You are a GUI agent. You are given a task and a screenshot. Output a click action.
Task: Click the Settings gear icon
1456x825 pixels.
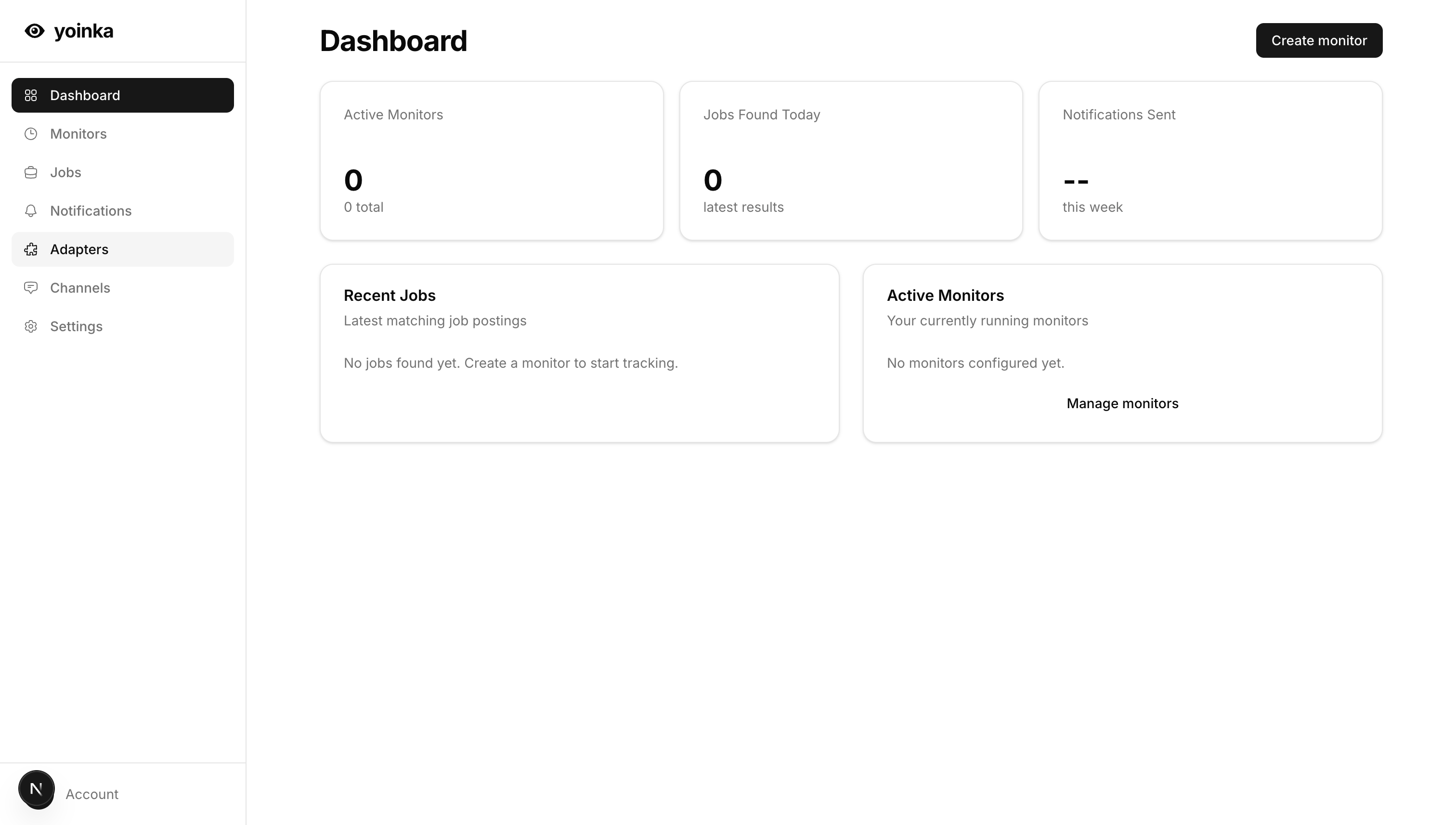pos(31,326)
